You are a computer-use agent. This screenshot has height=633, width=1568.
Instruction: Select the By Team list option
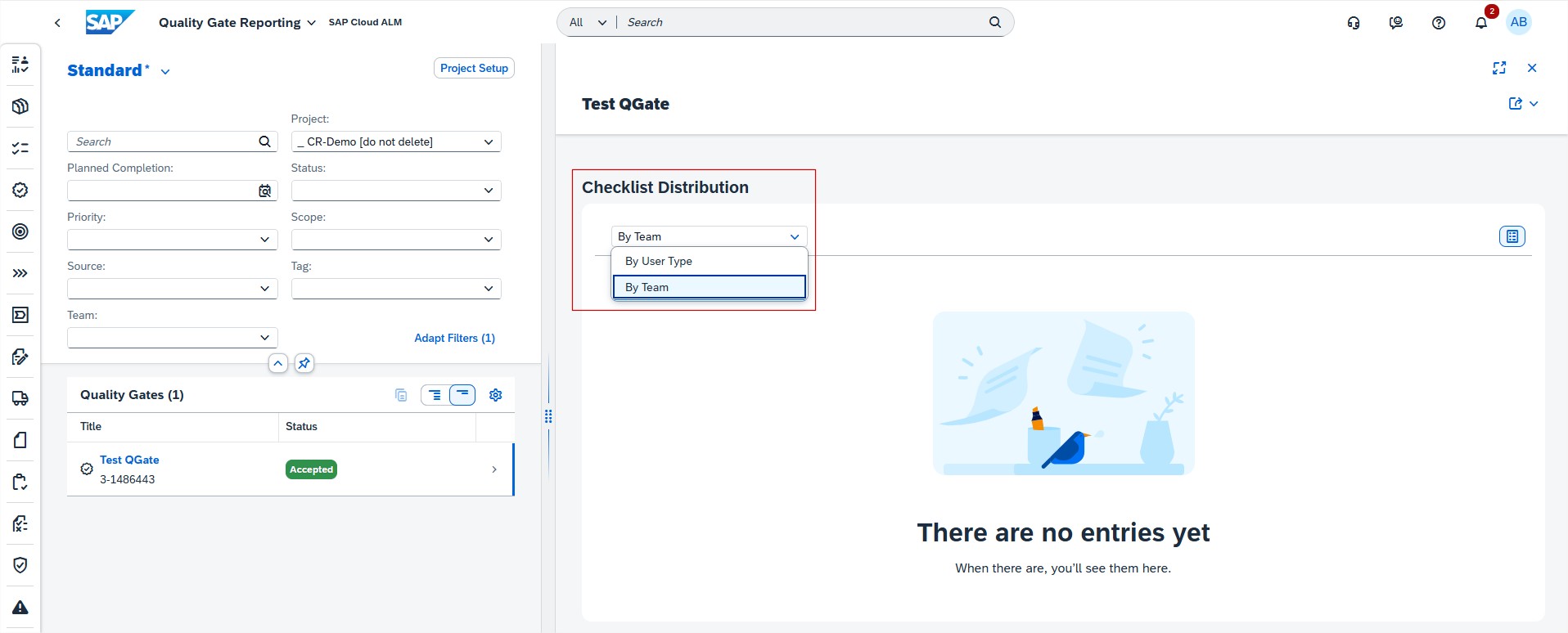[x=709, y=287]
